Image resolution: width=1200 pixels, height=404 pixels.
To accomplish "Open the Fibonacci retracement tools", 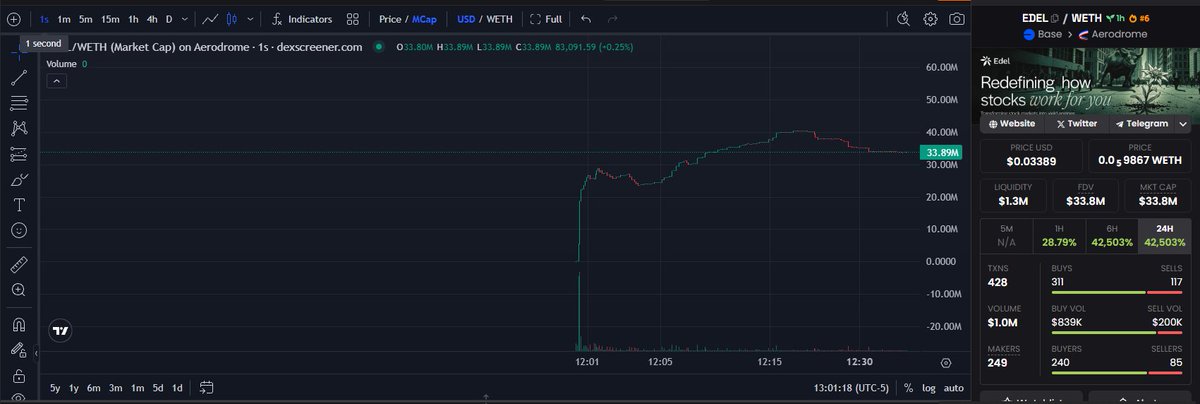I will coord(18,103).
